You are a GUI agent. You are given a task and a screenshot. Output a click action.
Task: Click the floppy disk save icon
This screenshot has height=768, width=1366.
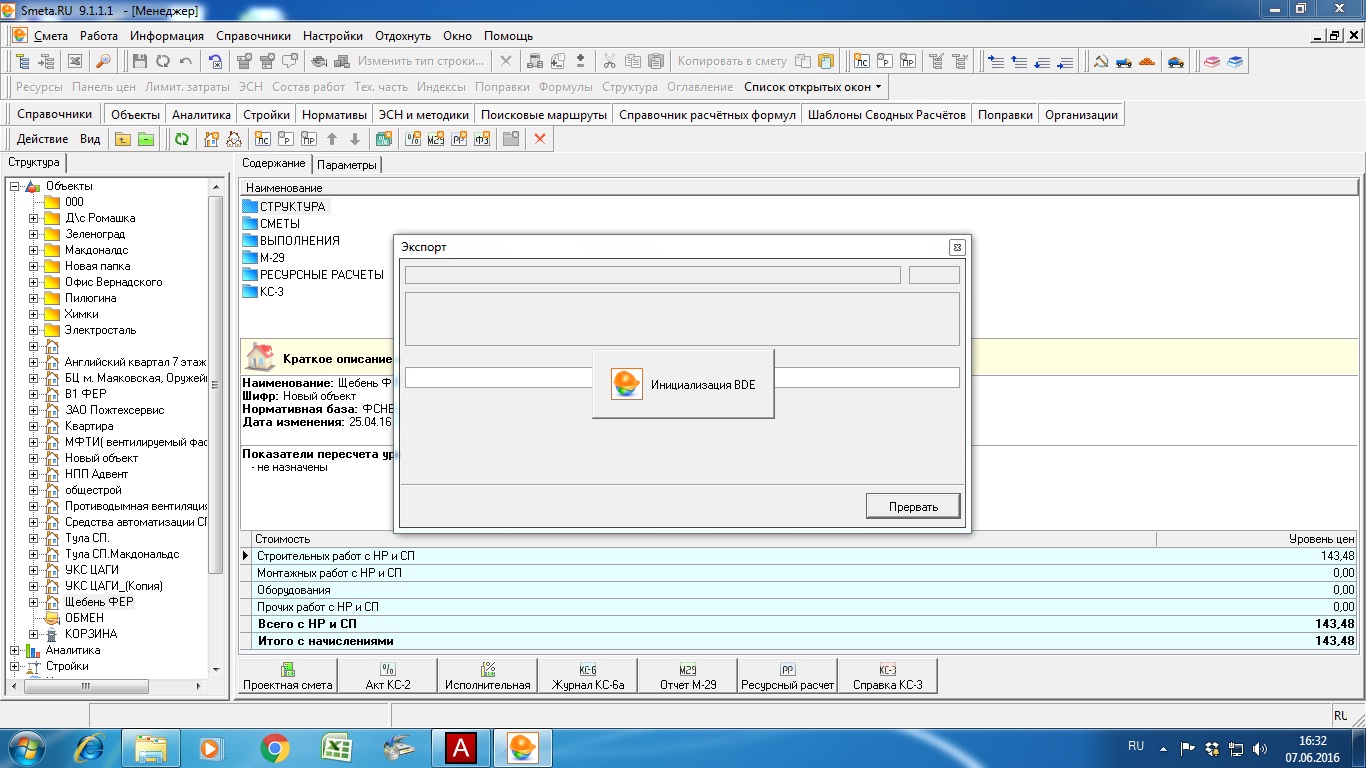coord(140,61)
